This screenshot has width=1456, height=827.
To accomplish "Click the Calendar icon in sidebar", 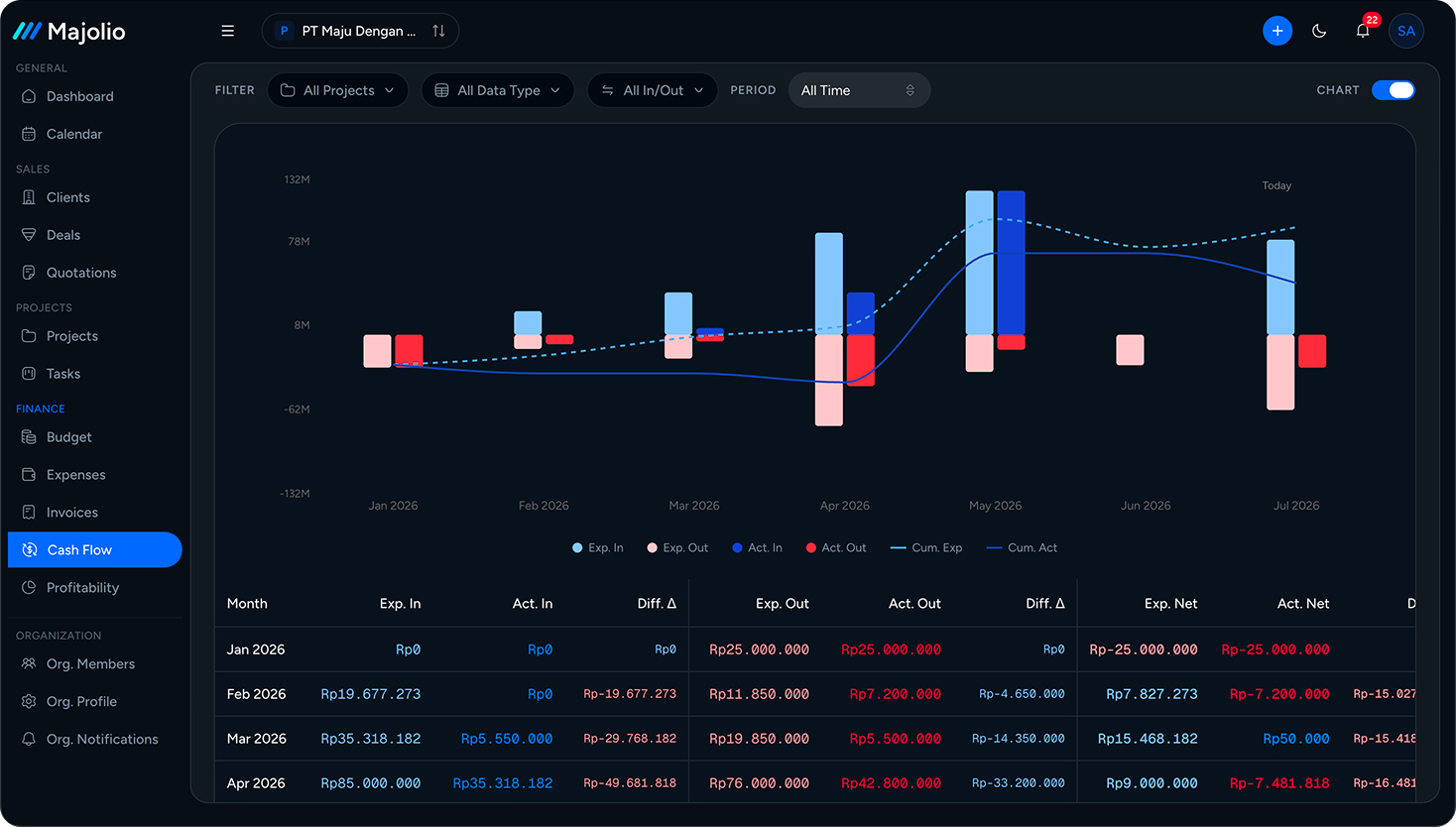I will click(x=29, y=134).
